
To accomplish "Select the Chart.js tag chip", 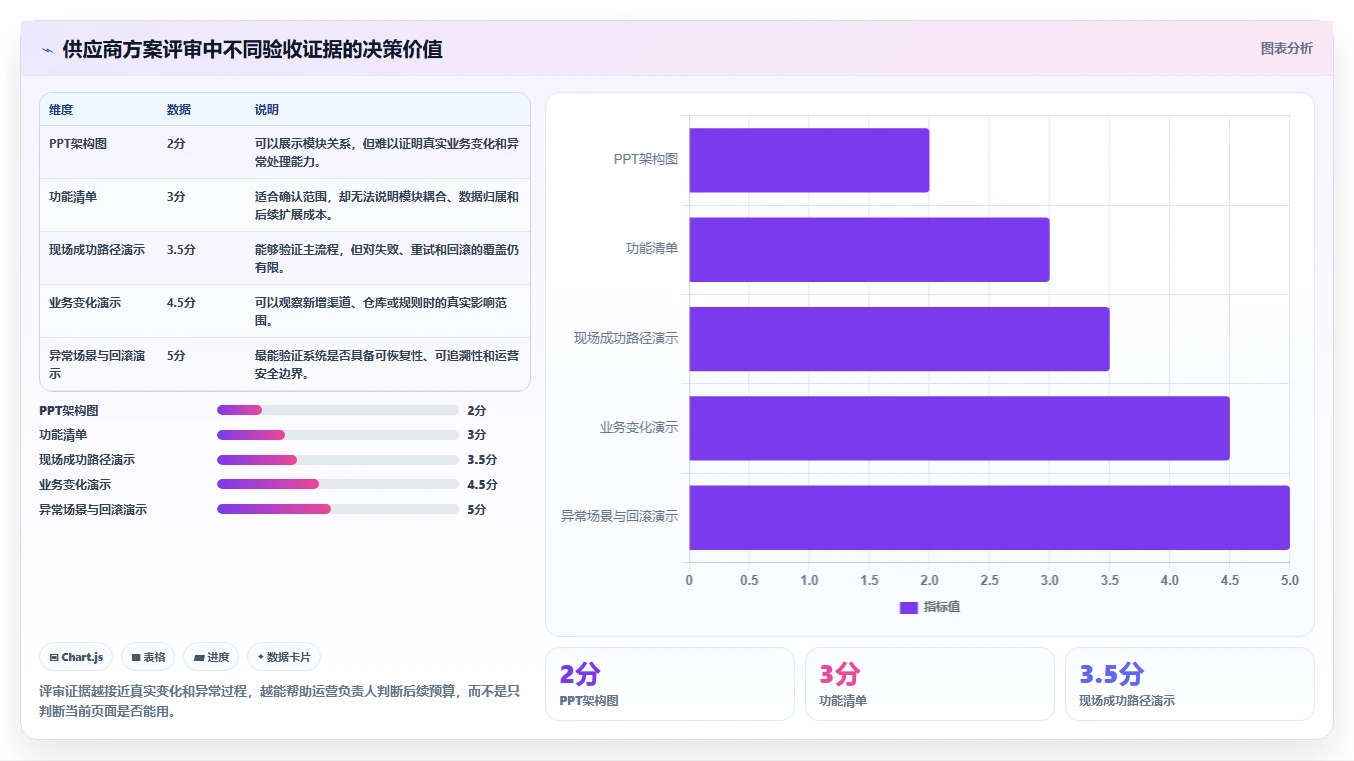I will (77, 657).
